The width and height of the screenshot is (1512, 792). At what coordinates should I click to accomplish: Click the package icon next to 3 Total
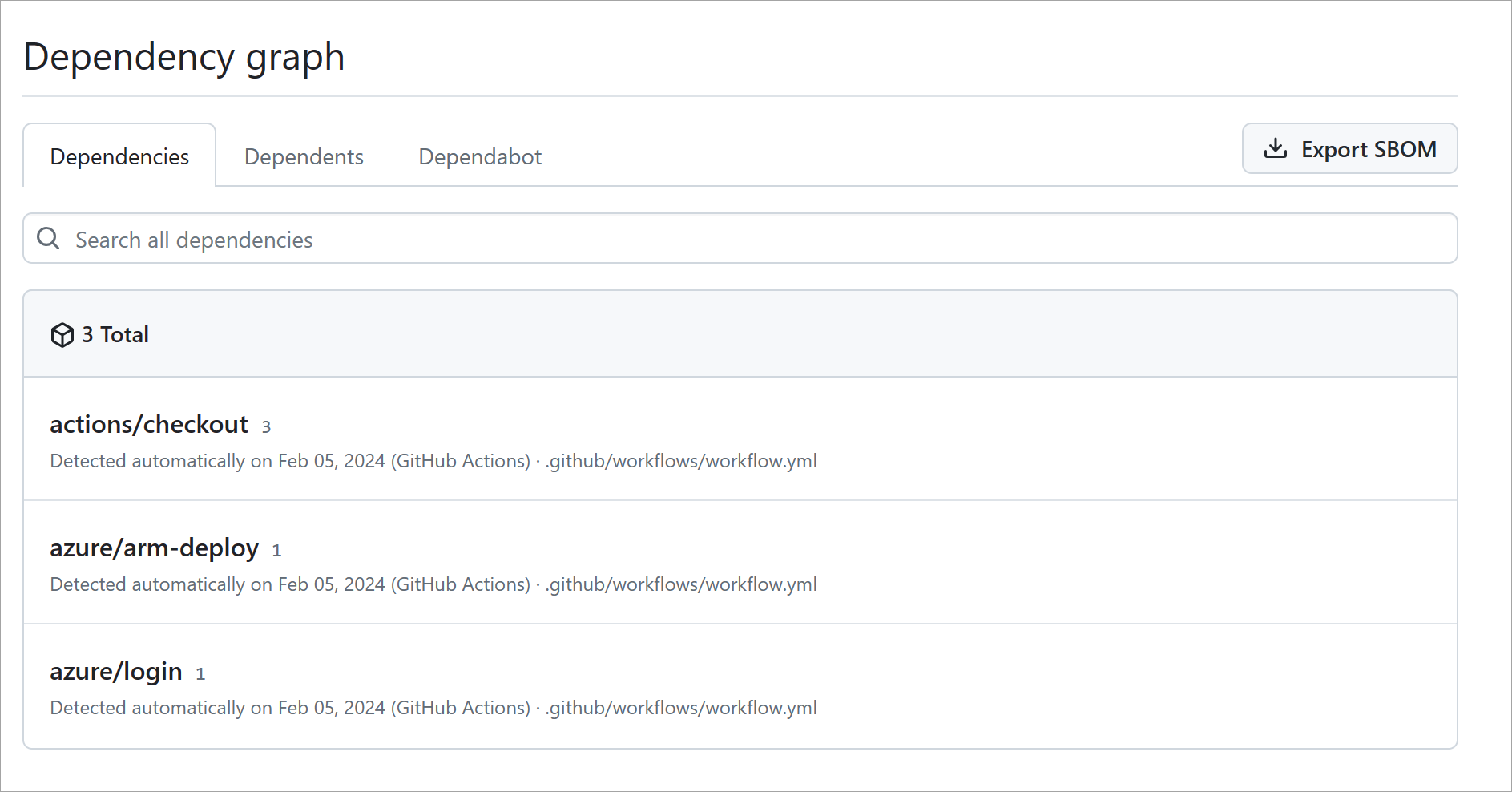coord(62,334)
